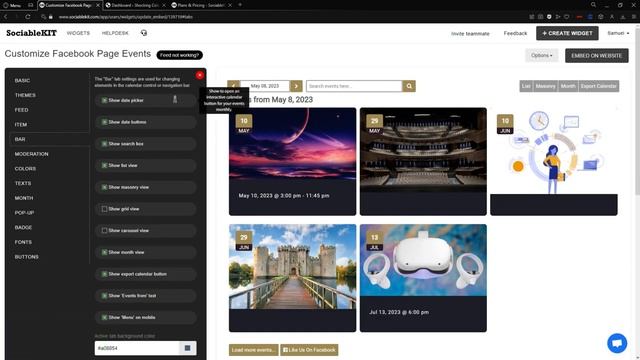
Task: Open the Opera Menu button
Action: click(11, 5)
